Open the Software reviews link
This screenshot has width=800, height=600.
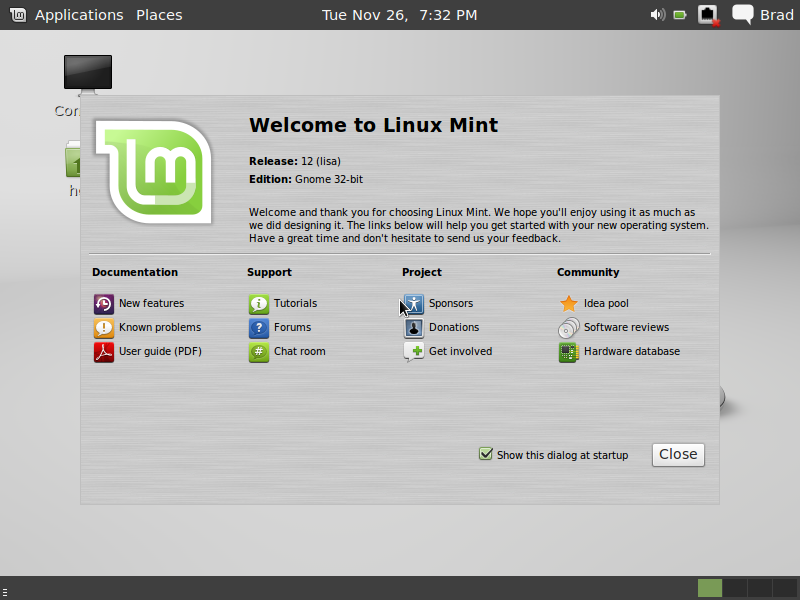[x=627, y=327]
